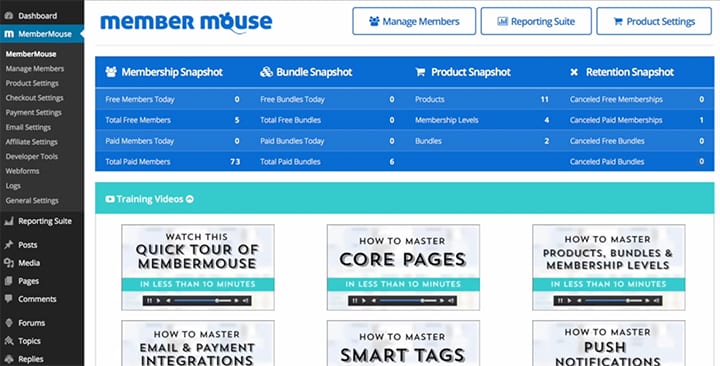Image resolution: width=720 pixels, height=366 pixels.
Task: Click the Paid Bundles Today row
Action: pos(327,141)
